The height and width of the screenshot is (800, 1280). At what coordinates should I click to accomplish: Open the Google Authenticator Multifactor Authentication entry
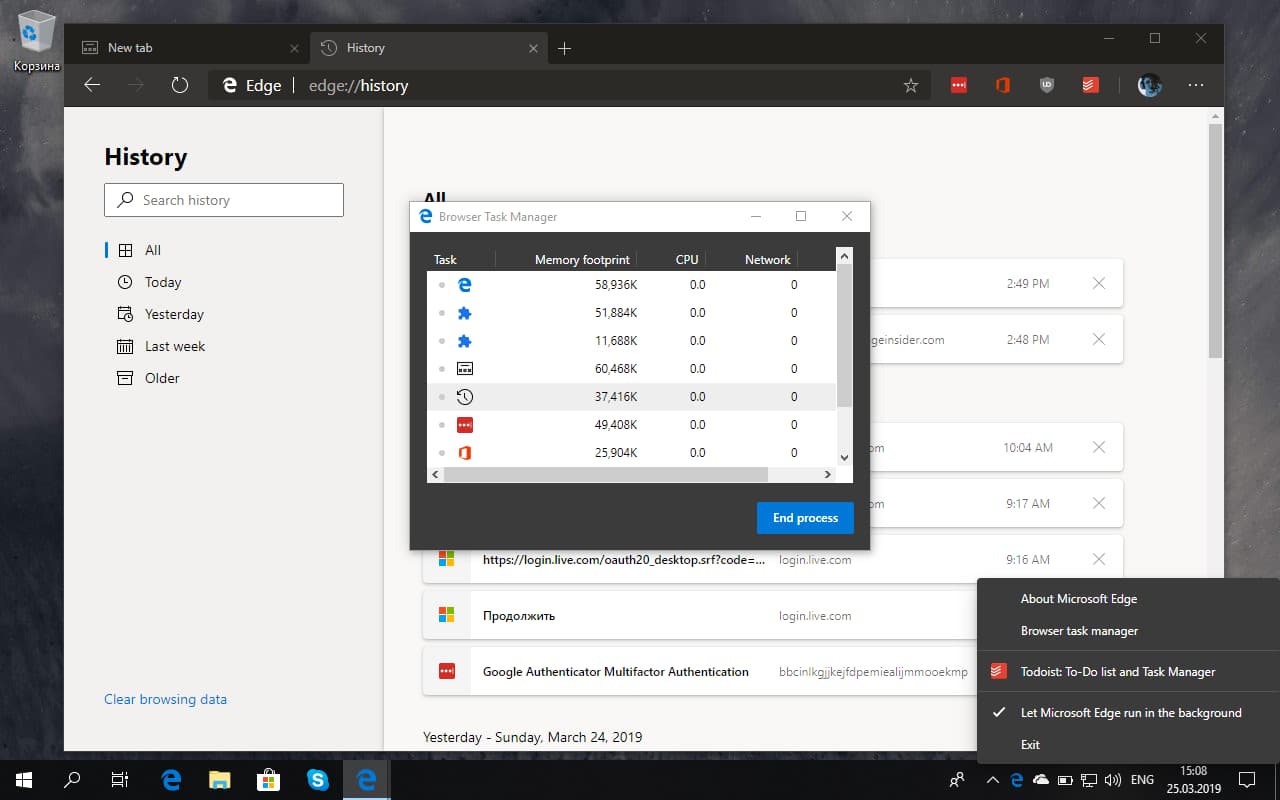(x=616, y=672)
